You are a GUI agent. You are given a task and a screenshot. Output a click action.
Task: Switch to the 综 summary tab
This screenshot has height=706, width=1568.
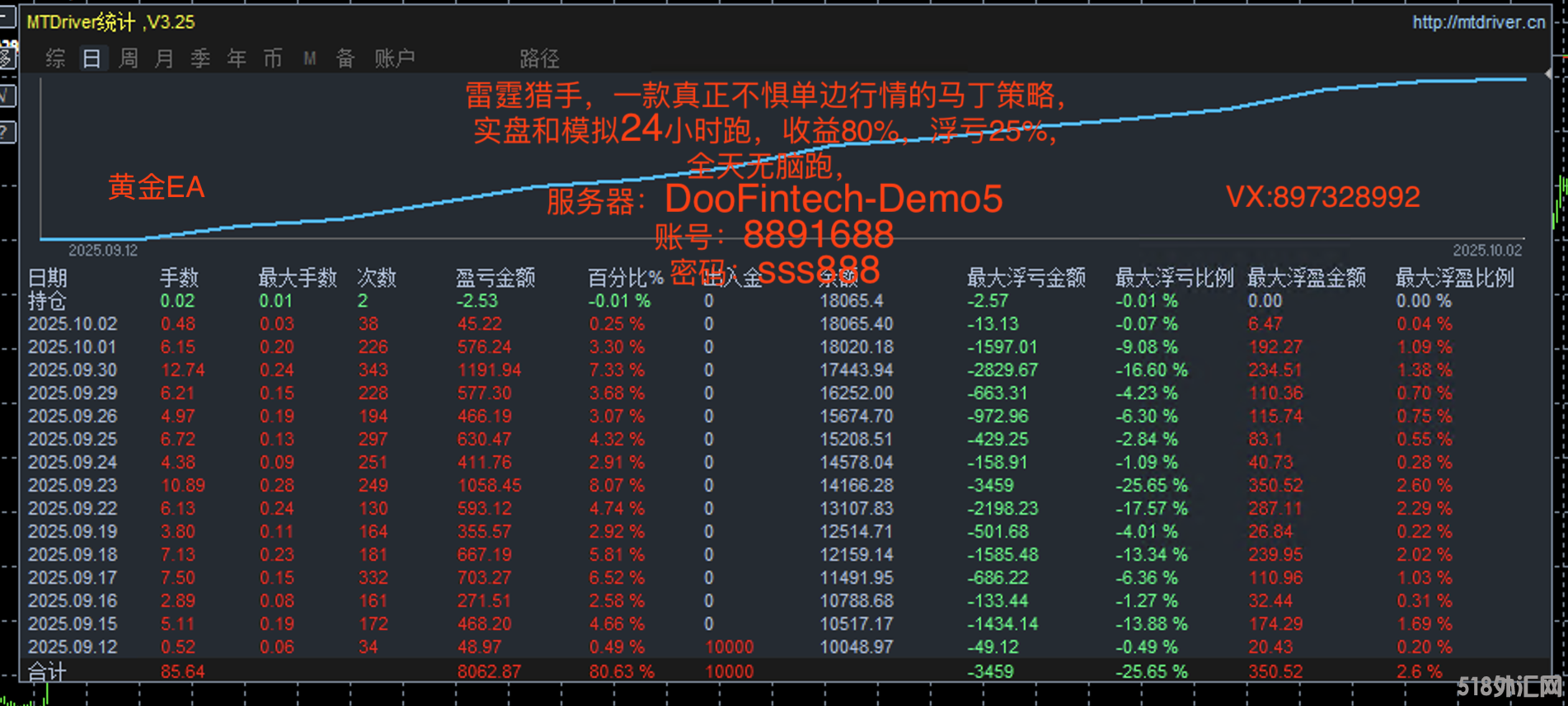point(55,59)
